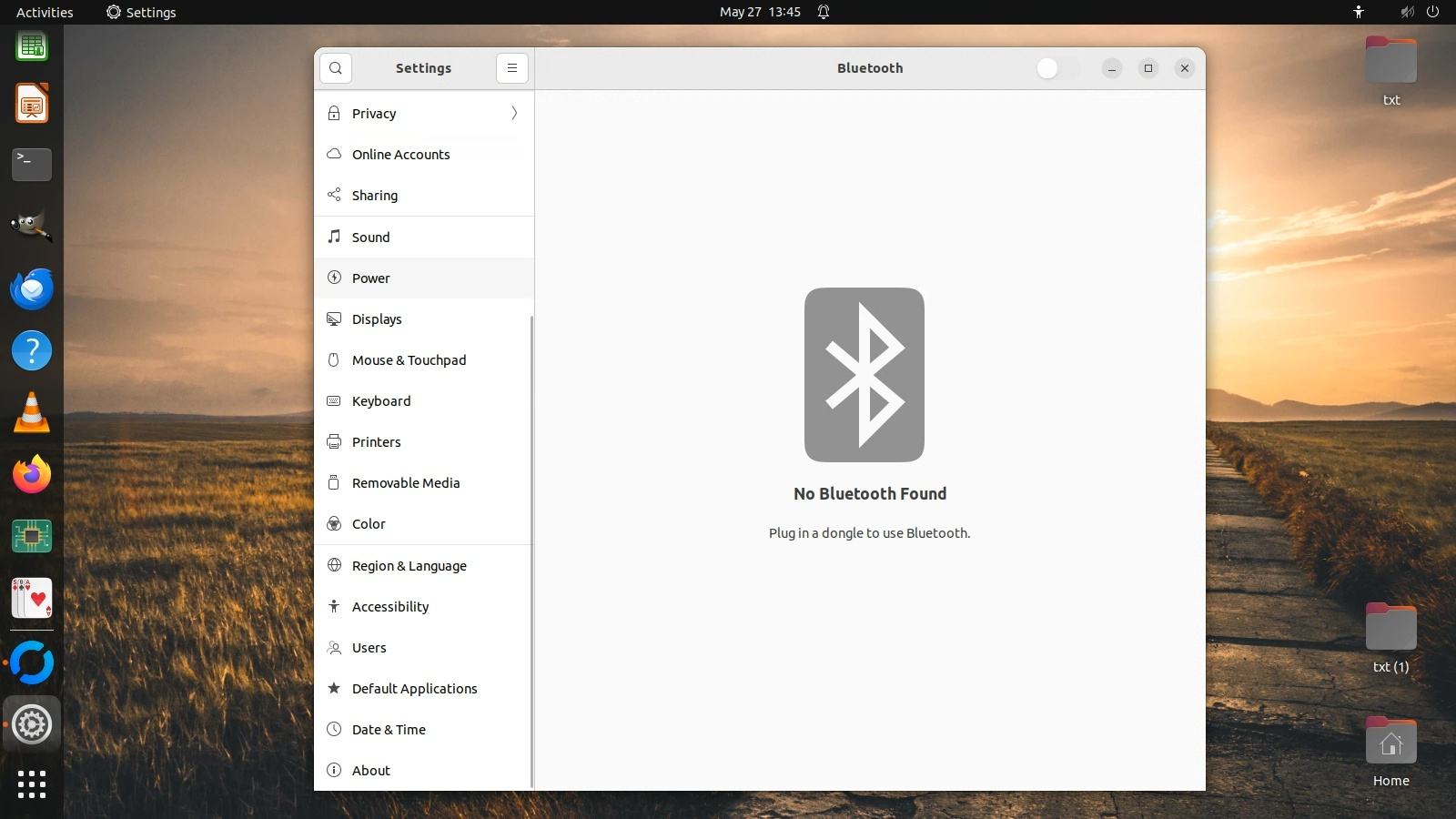This screenshot has width=1456, height=819.
Task: Click the Mouse & Touchpad icon
Action: click(334, 359)
